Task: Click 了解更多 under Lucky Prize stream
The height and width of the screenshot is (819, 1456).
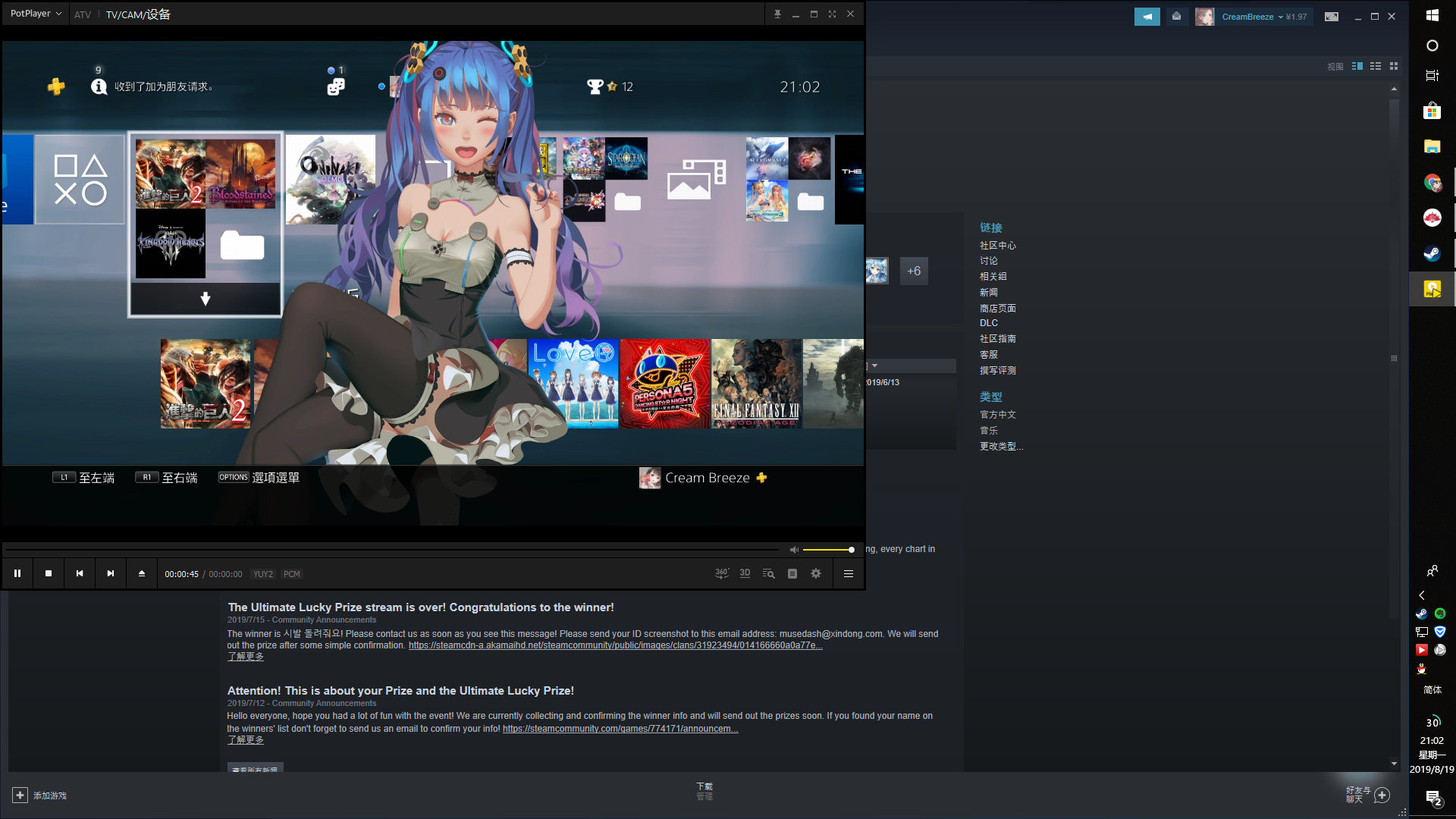Action: tap(246, 657)
